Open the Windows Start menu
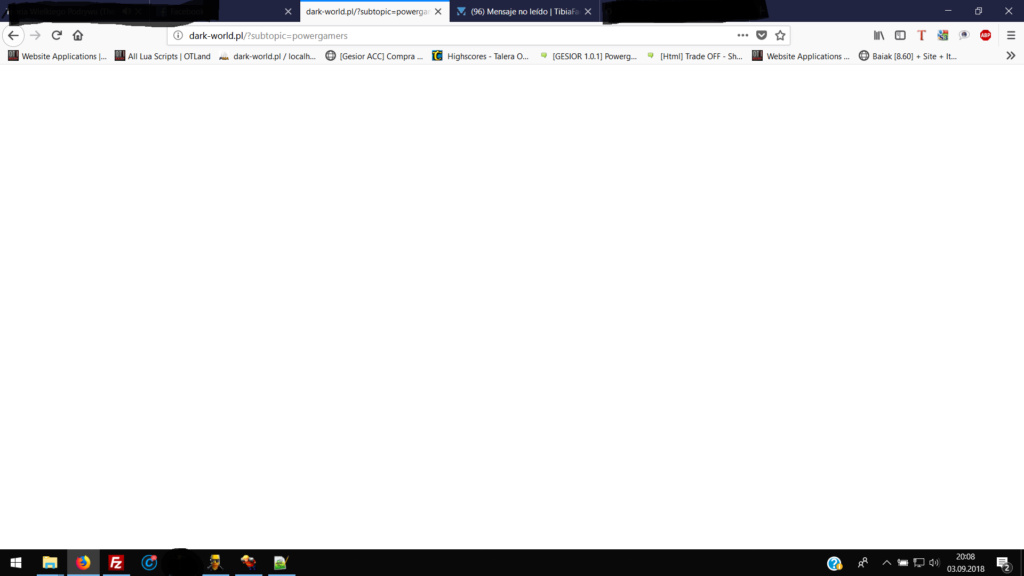Image resolution: width=1024 pixels, height=576 pixels. tap(16, 562)
